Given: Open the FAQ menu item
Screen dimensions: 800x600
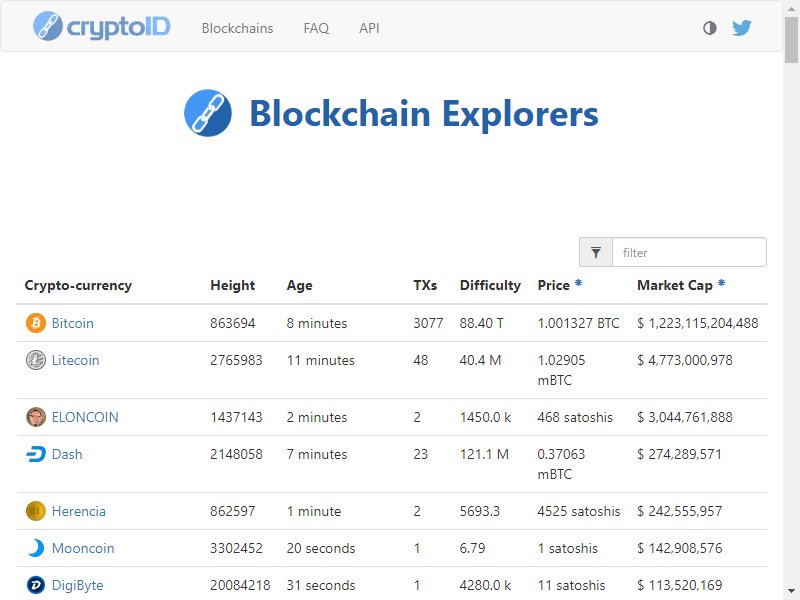Looking at the screenshot, I should (316, 28).
